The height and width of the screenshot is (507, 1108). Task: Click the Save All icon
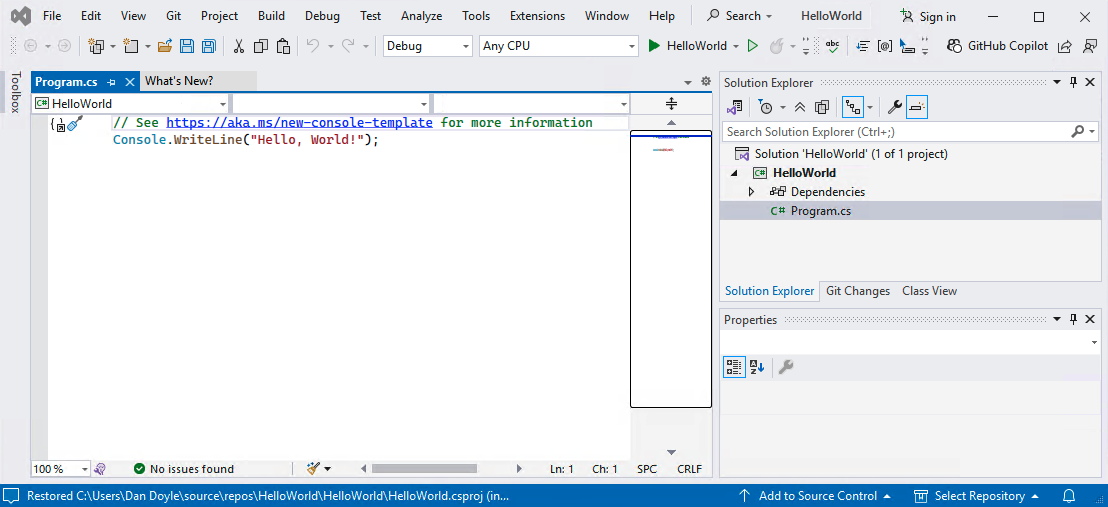[x=208, y=46]
